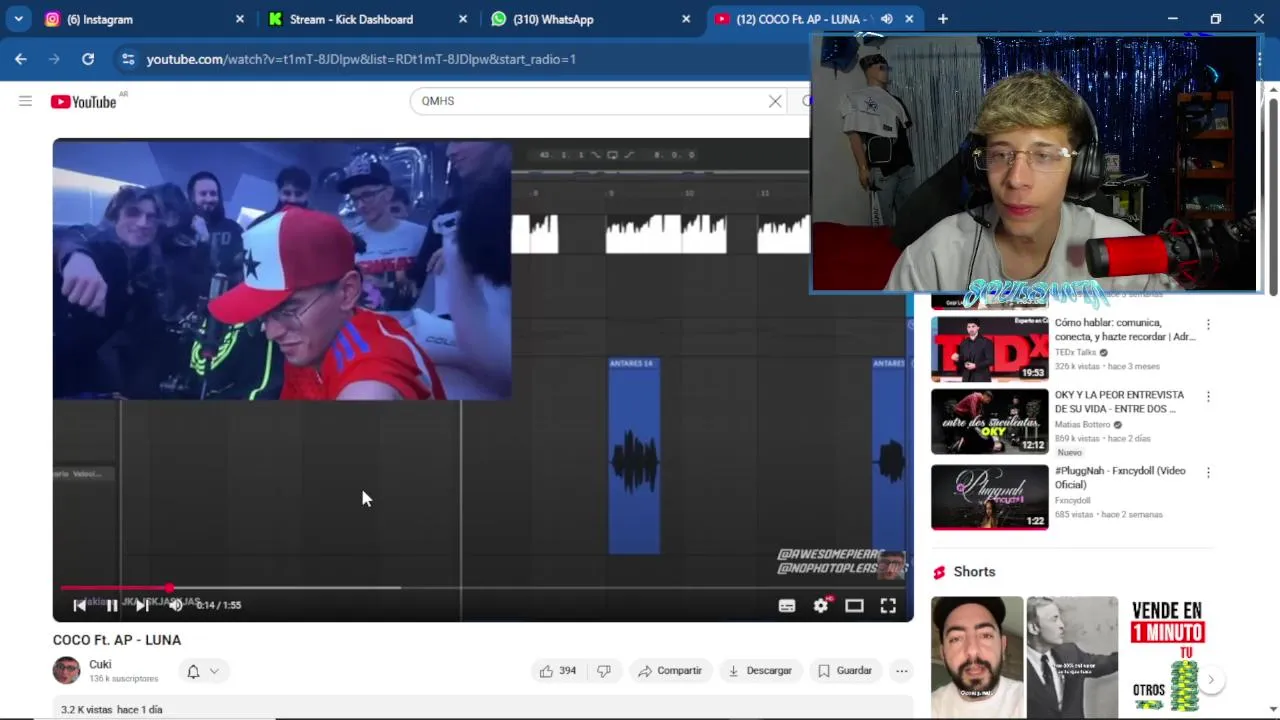
Task: Expand the 3.2 K vistas description box
Action: [x=483, y=709]
